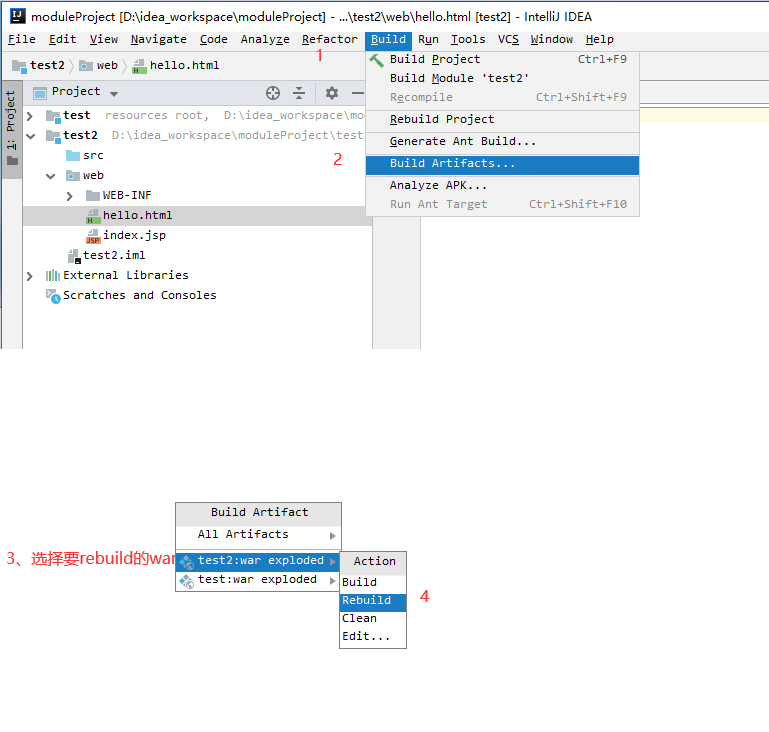Click the Project view window icon
The height and width of the screenshot is (732, 769).
point(39,93)
